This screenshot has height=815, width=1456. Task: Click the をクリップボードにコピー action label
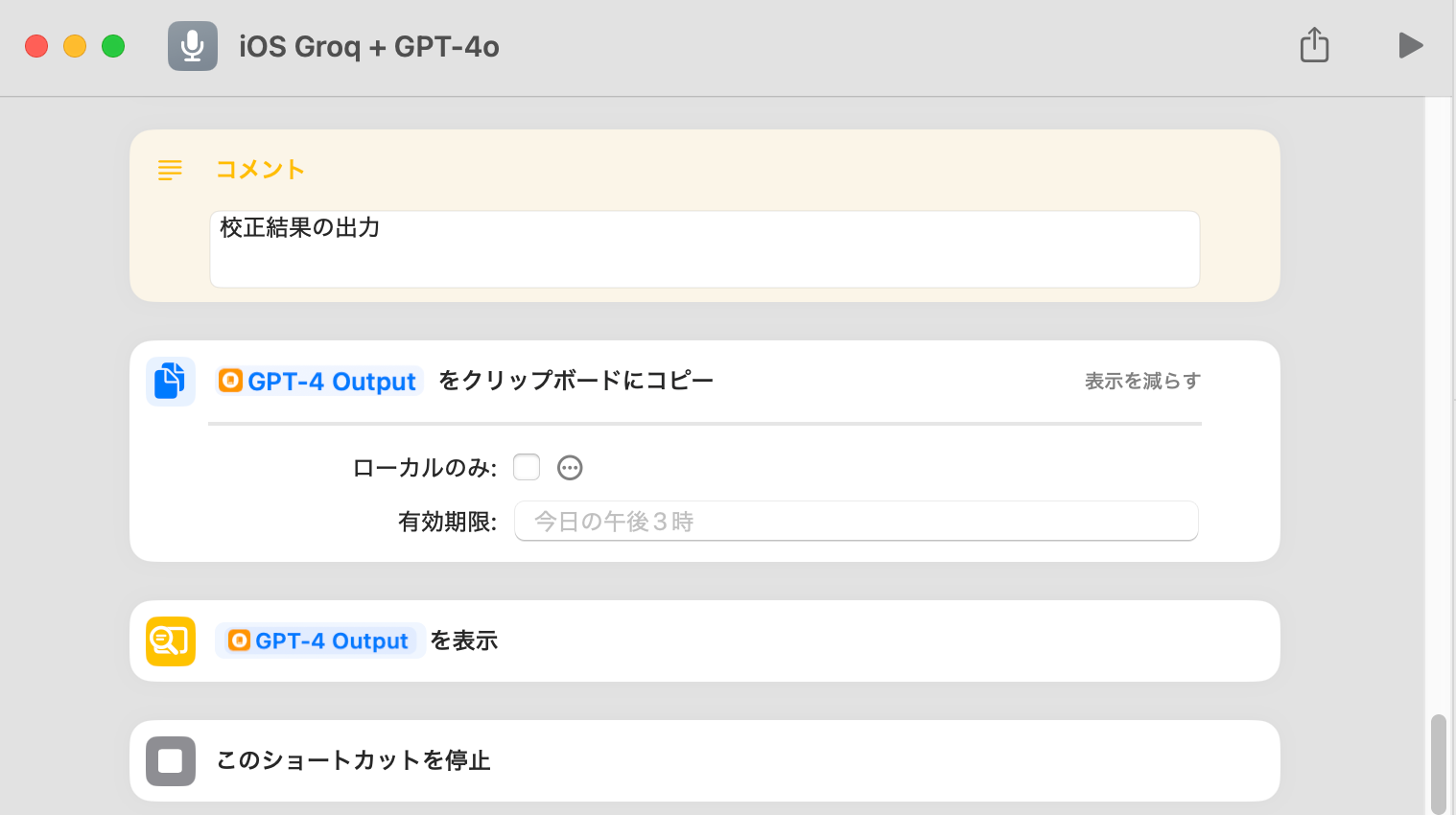(575, 381)
